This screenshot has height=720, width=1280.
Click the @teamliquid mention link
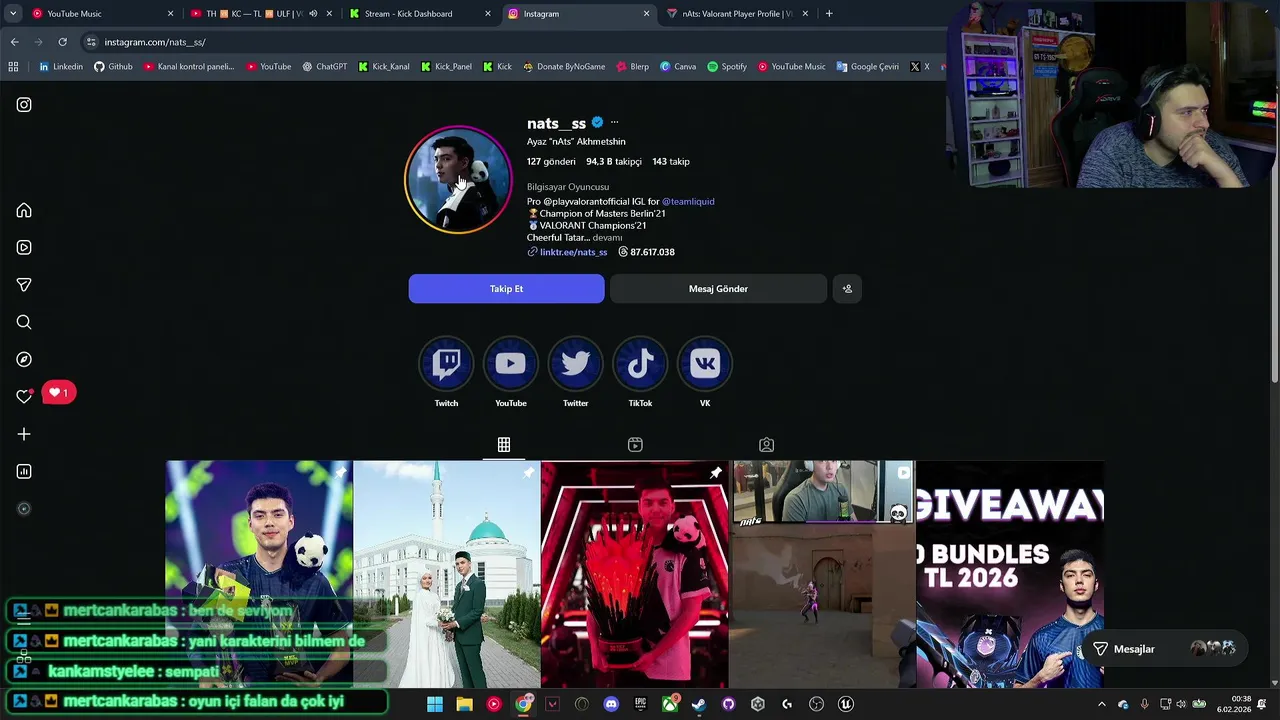pos(688,201)
